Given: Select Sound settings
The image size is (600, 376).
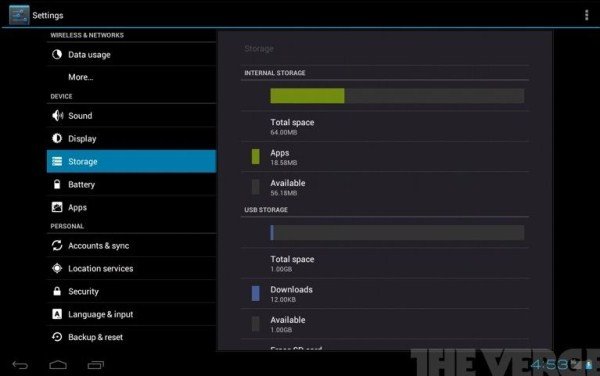Looking at the screenshot, I should 131,116.
